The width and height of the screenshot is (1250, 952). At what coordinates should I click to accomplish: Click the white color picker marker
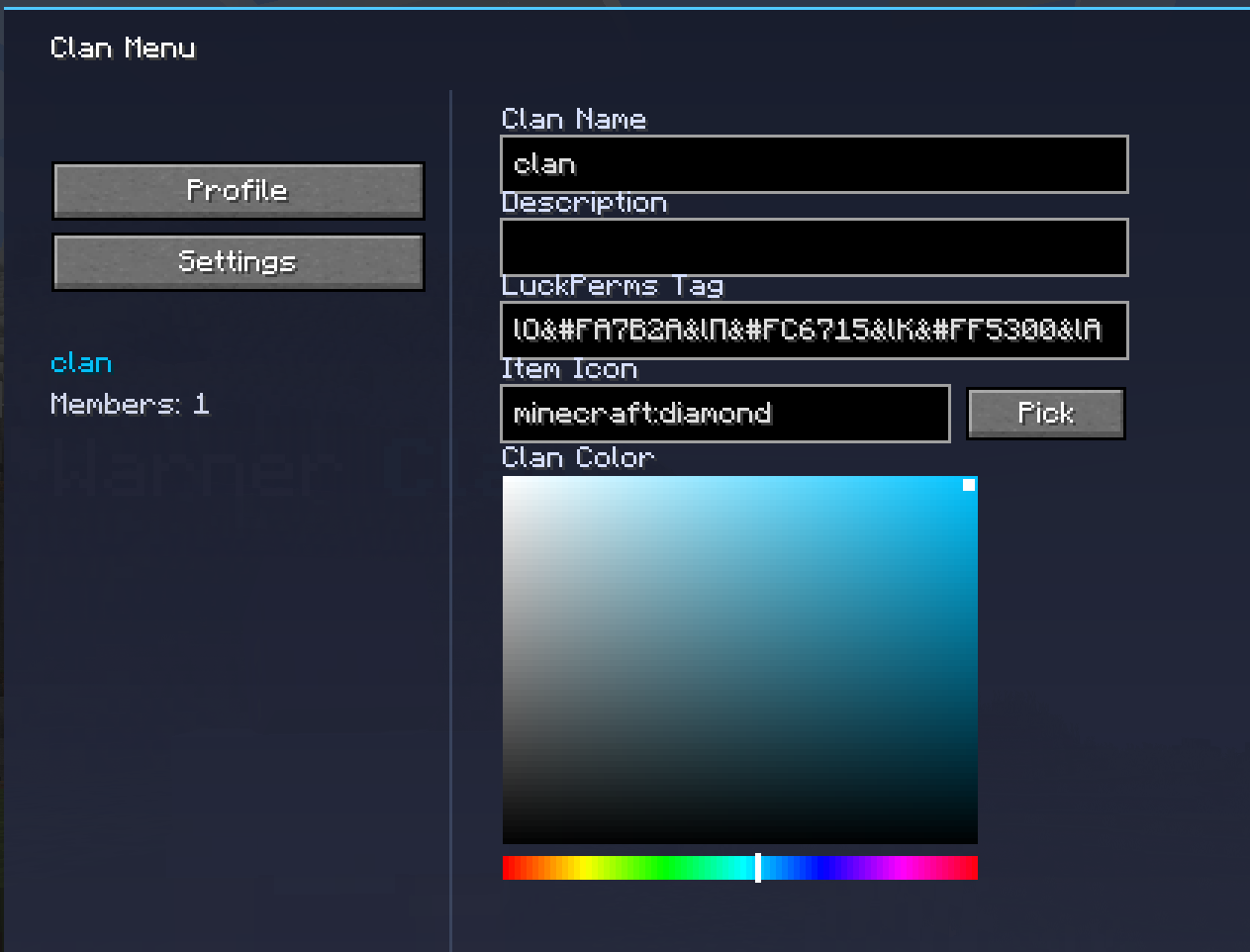(x=969, y=485)
